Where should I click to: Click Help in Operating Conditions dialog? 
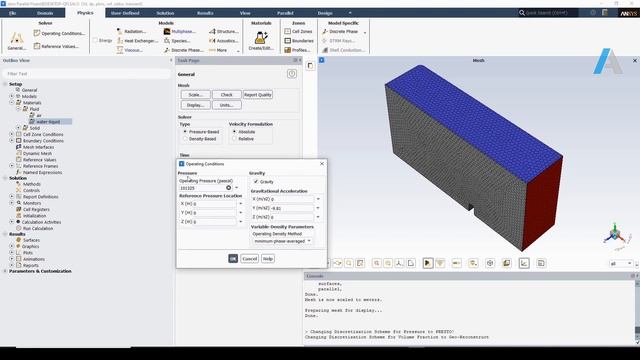click(268, 259)
